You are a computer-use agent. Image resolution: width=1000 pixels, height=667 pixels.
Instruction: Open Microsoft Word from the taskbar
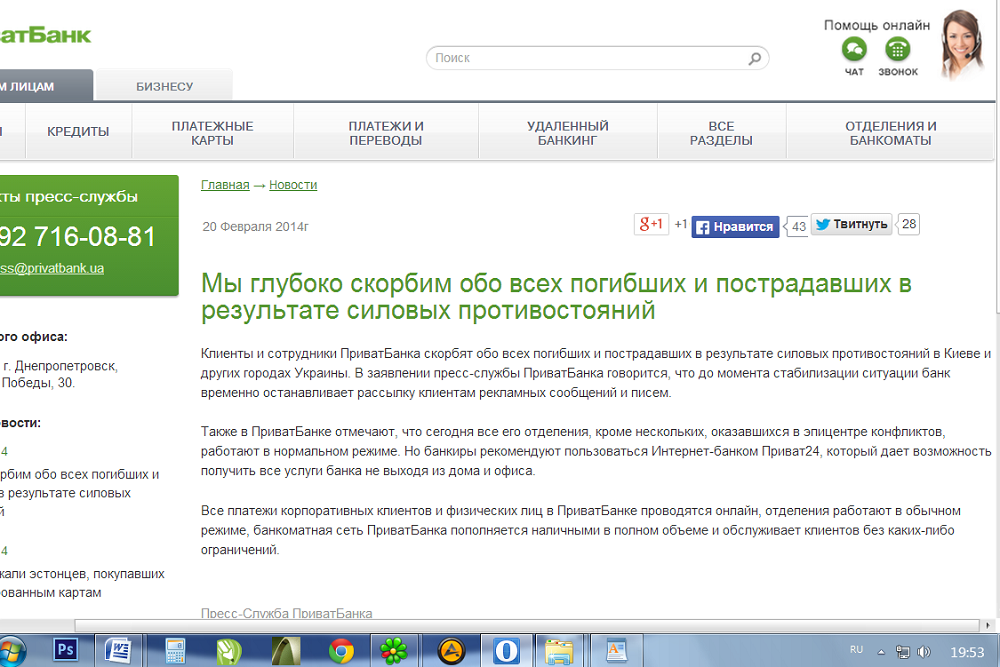tap(119, 651)
